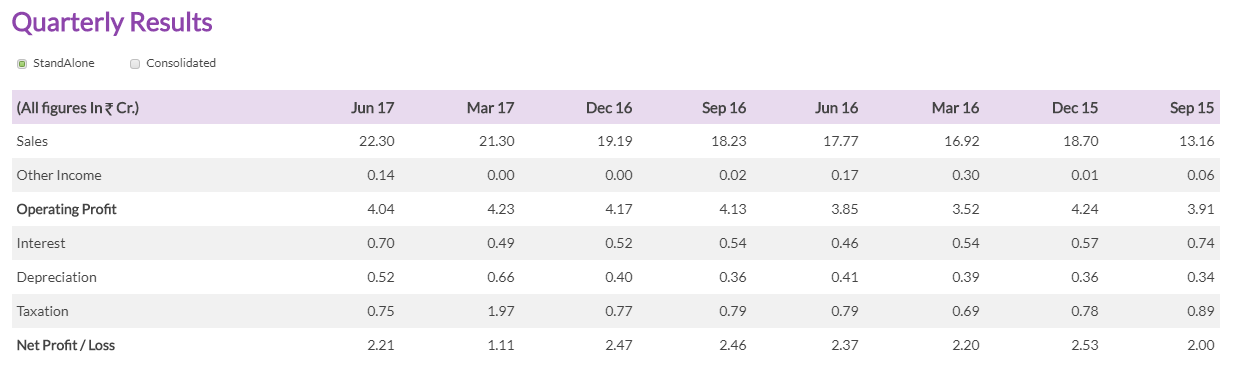
Task: Click the Dec 15 Net Profit value 2.53
Action: point(1086,345)
